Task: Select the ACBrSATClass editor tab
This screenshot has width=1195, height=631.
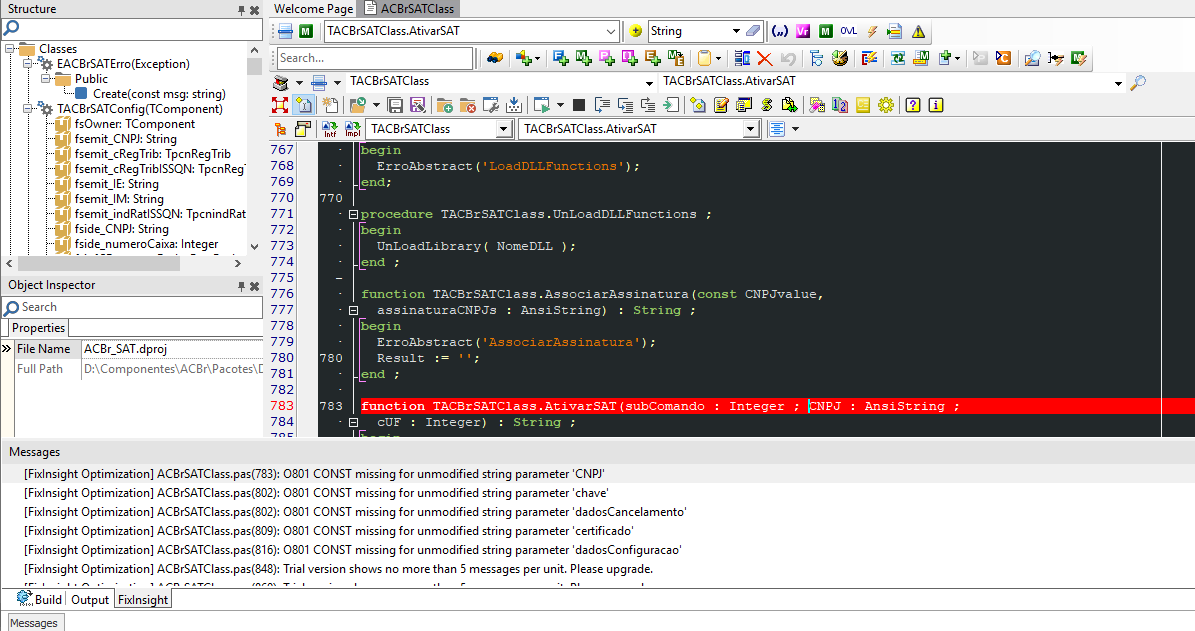Action: [x=408, y=9]
